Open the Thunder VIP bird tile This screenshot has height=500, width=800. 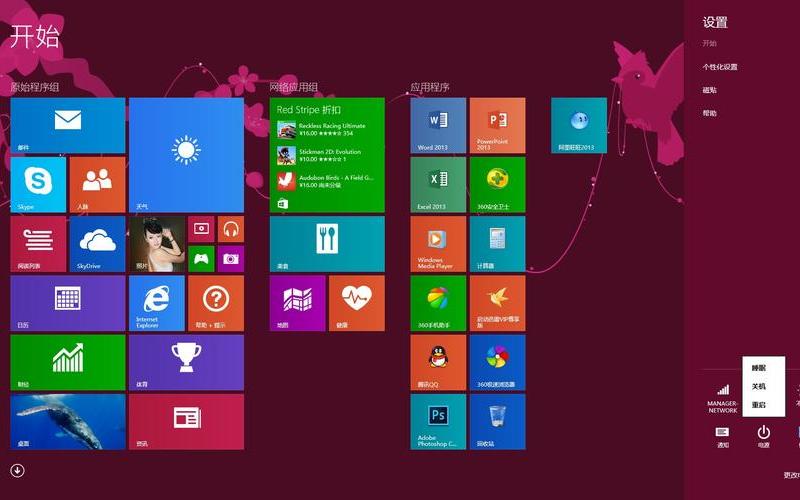[x=497, y=303]
